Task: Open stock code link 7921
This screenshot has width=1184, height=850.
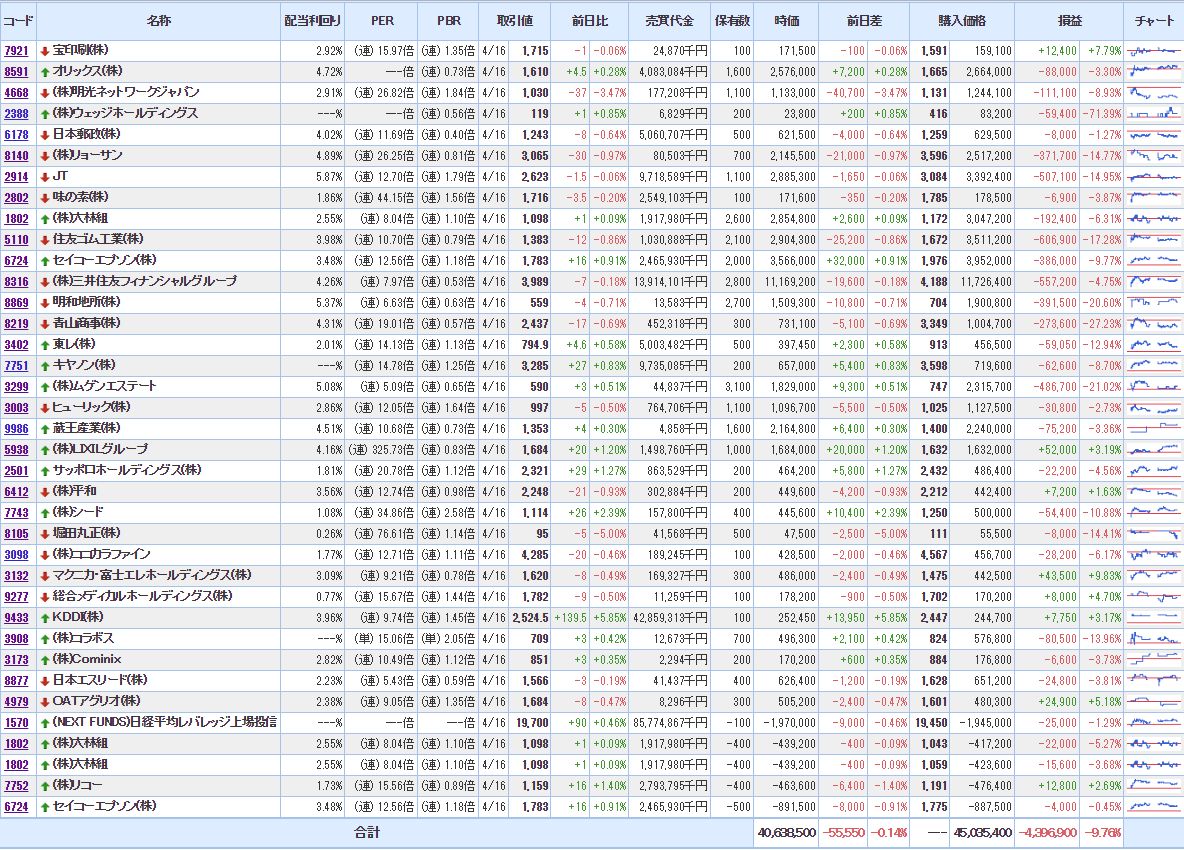Action: tap(17, 51)
